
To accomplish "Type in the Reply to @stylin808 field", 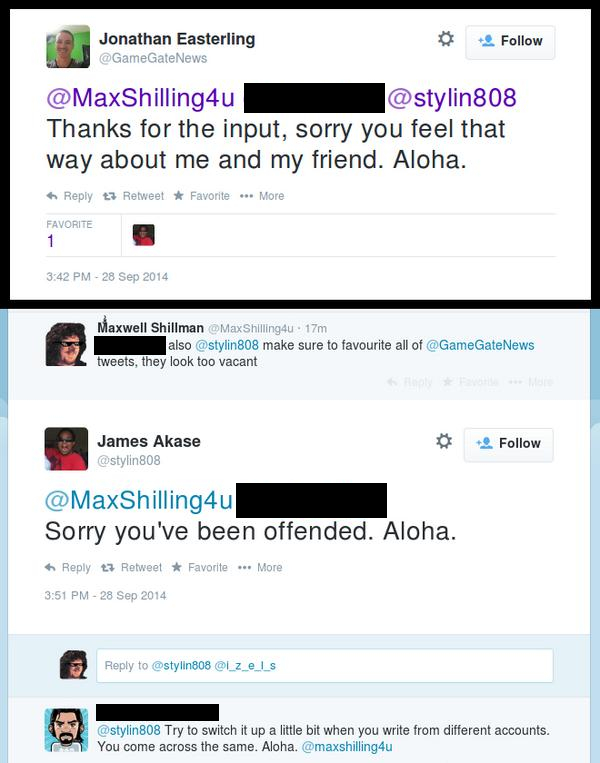I will pos(325,665).
